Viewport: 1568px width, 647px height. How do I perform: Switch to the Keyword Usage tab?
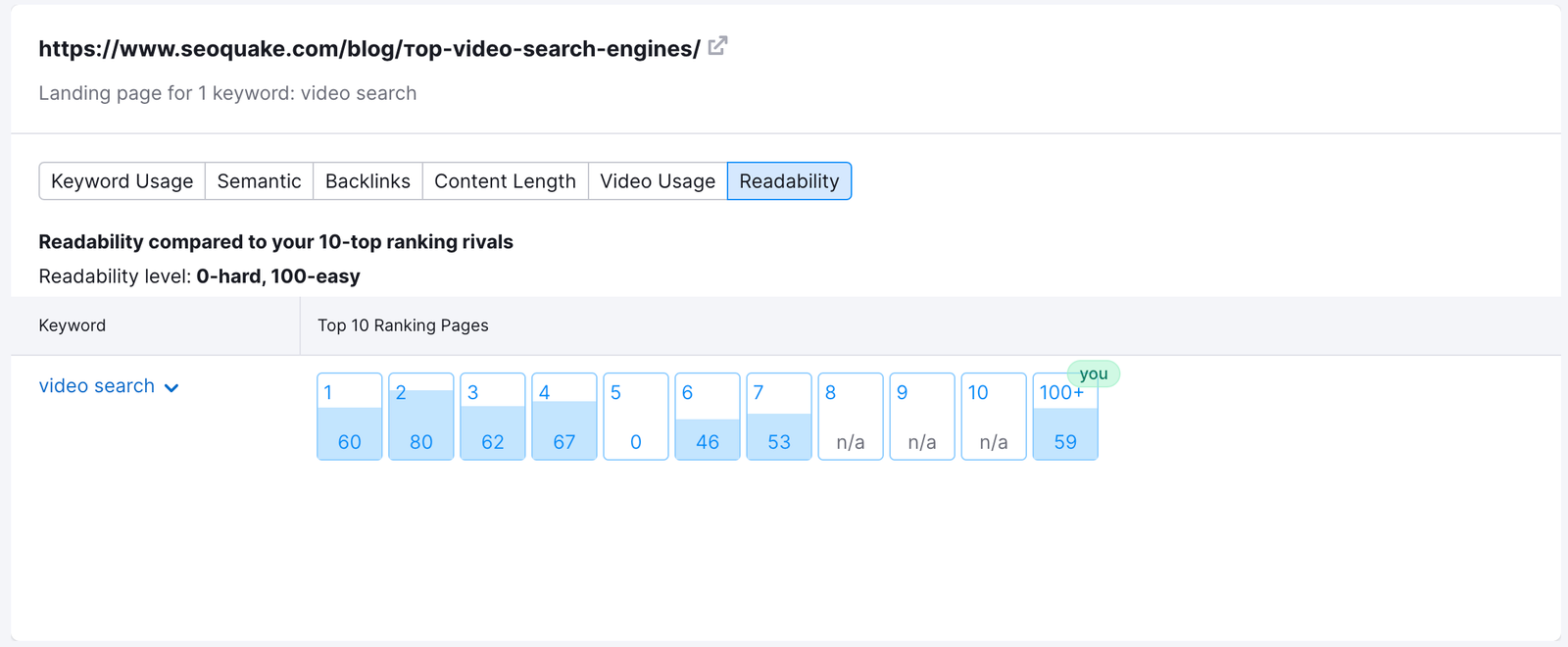click(x=122, y=180)
